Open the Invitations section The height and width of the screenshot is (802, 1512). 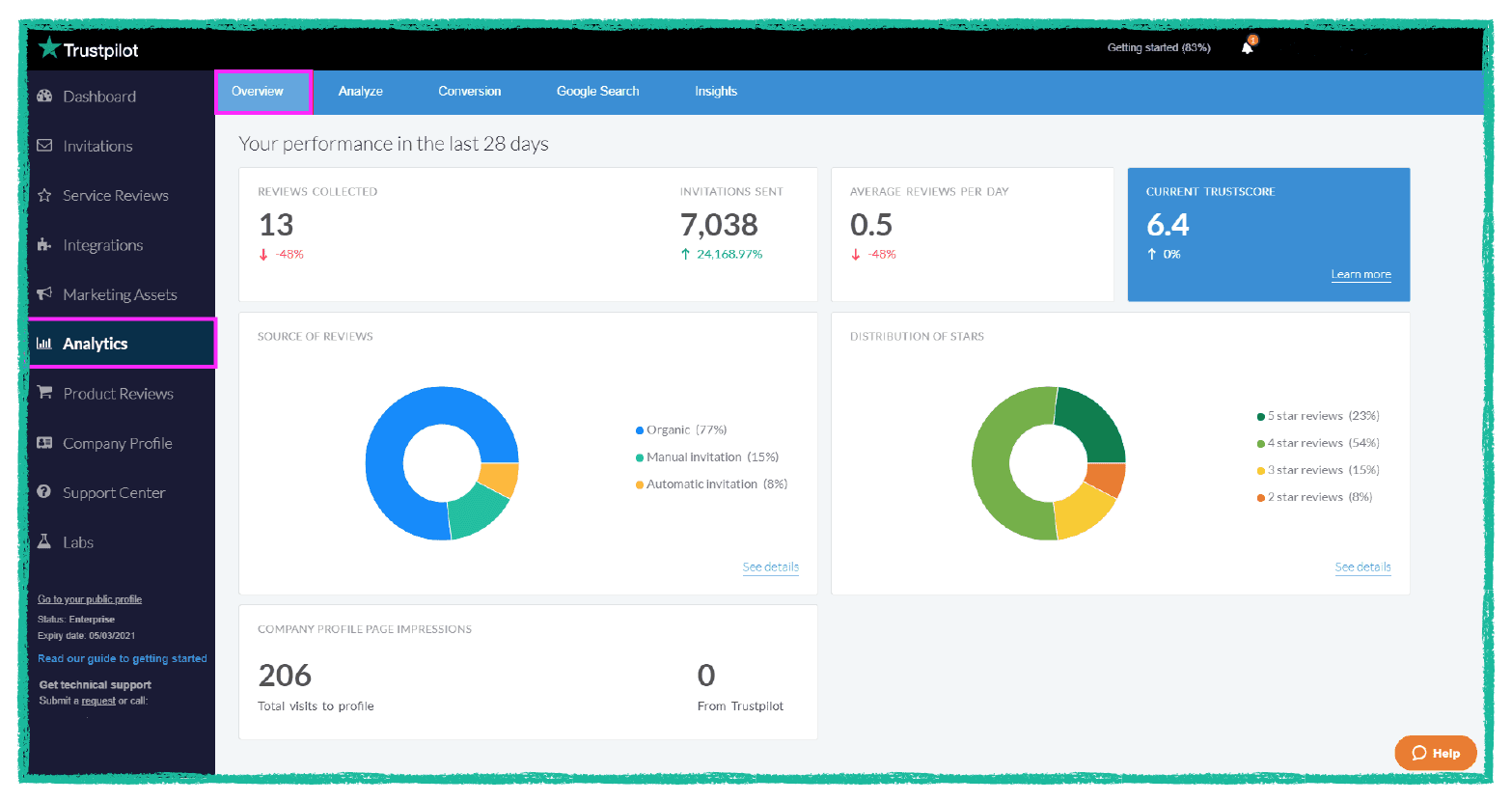pos(97,146)
